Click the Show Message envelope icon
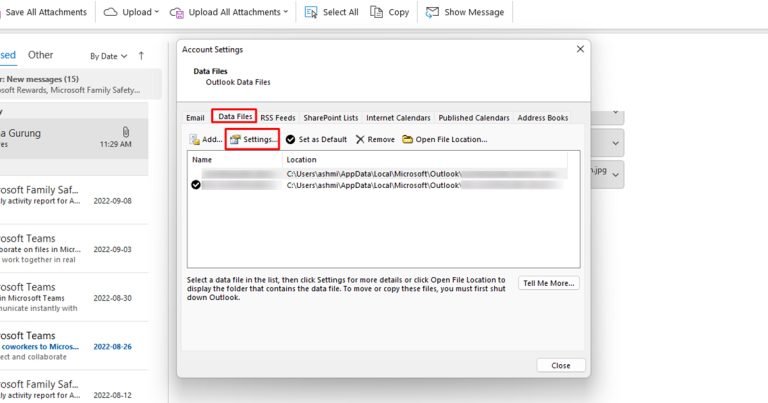 tap(432, 12)
